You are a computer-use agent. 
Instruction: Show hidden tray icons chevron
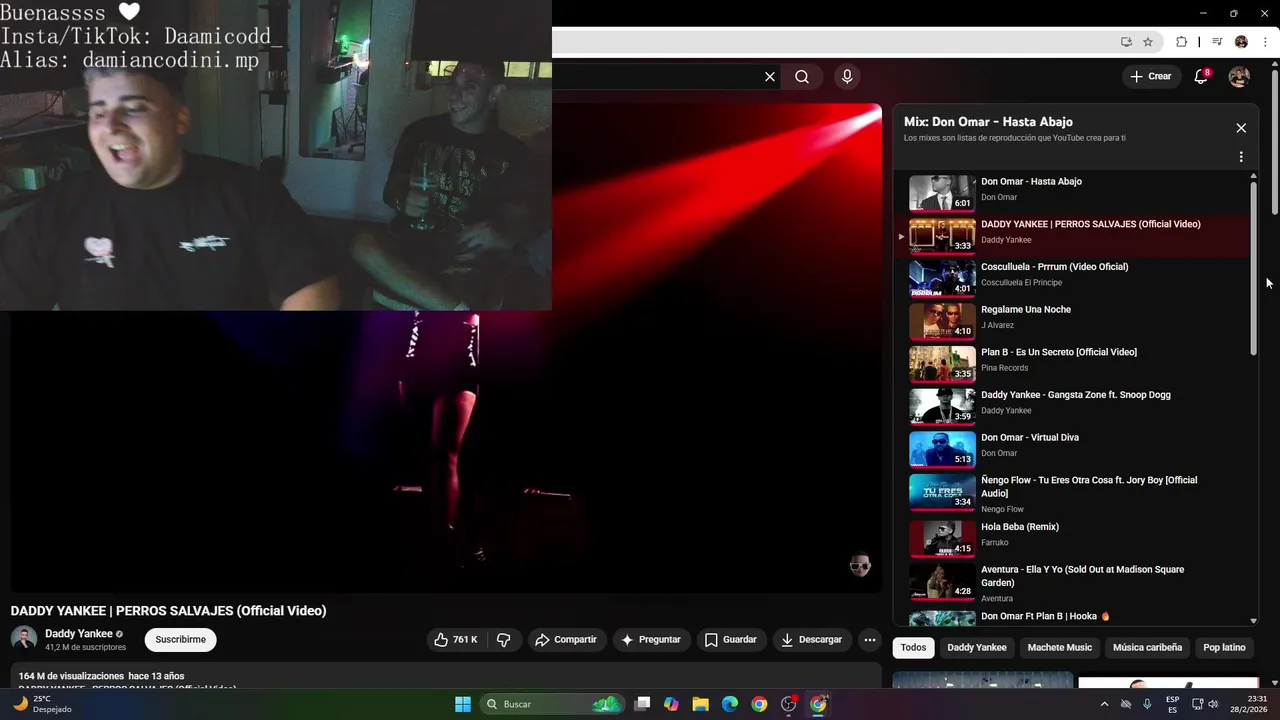pos(1104,704)
